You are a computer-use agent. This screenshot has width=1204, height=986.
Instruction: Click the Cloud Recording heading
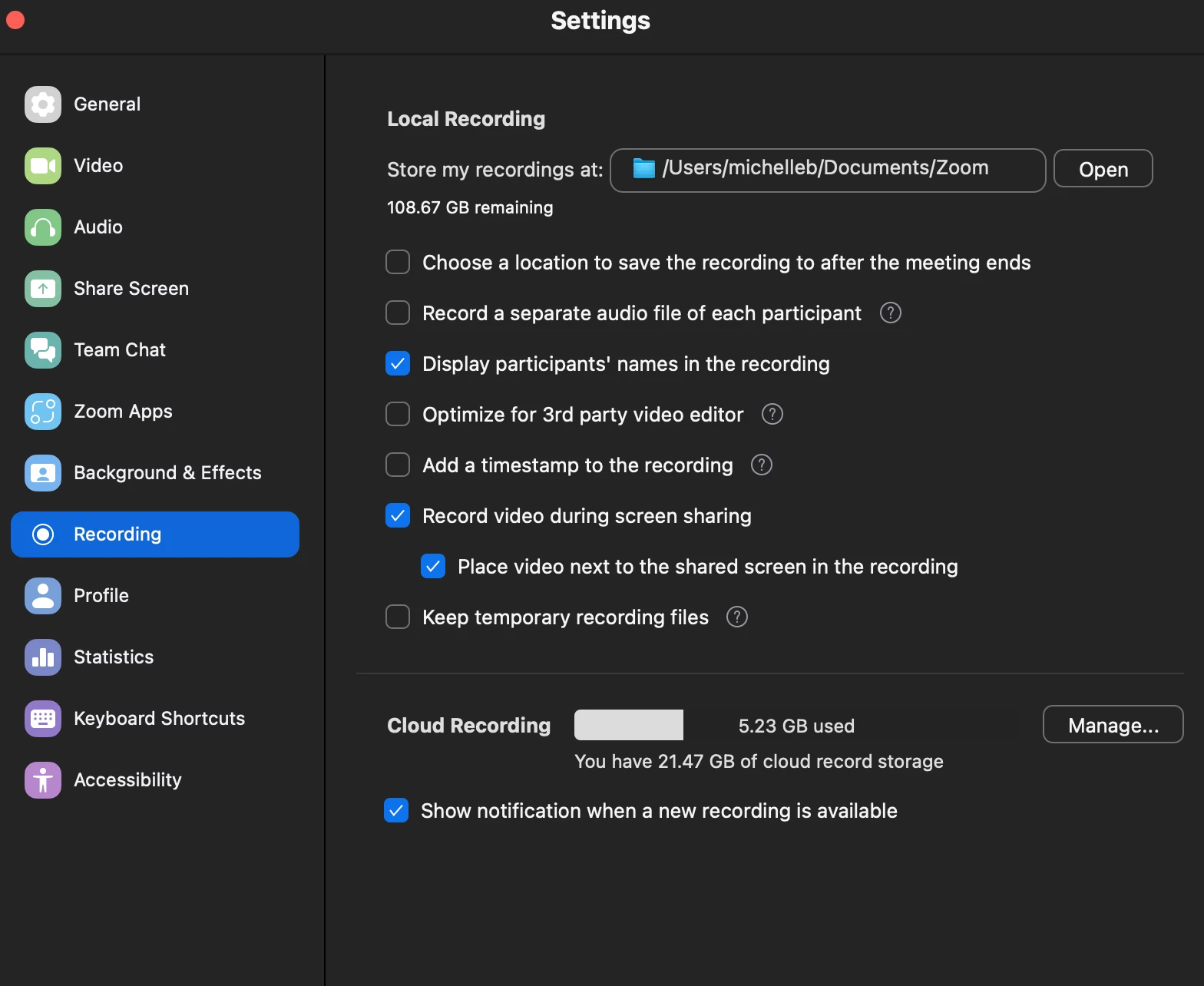click(x=469, y=726)
